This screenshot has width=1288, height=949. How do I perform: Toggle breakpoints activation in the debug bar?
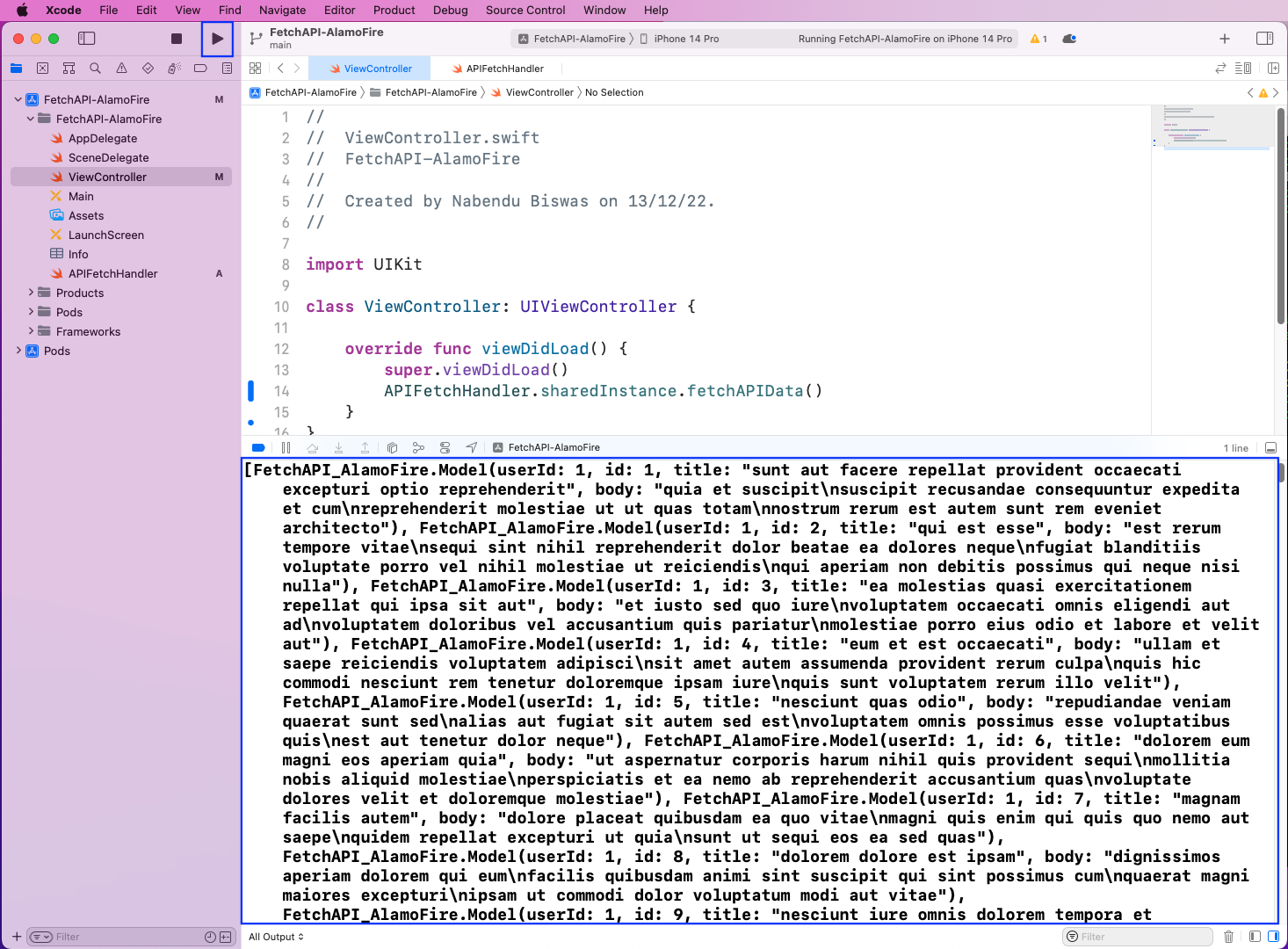pyautogui.click(x=258, y=447)
